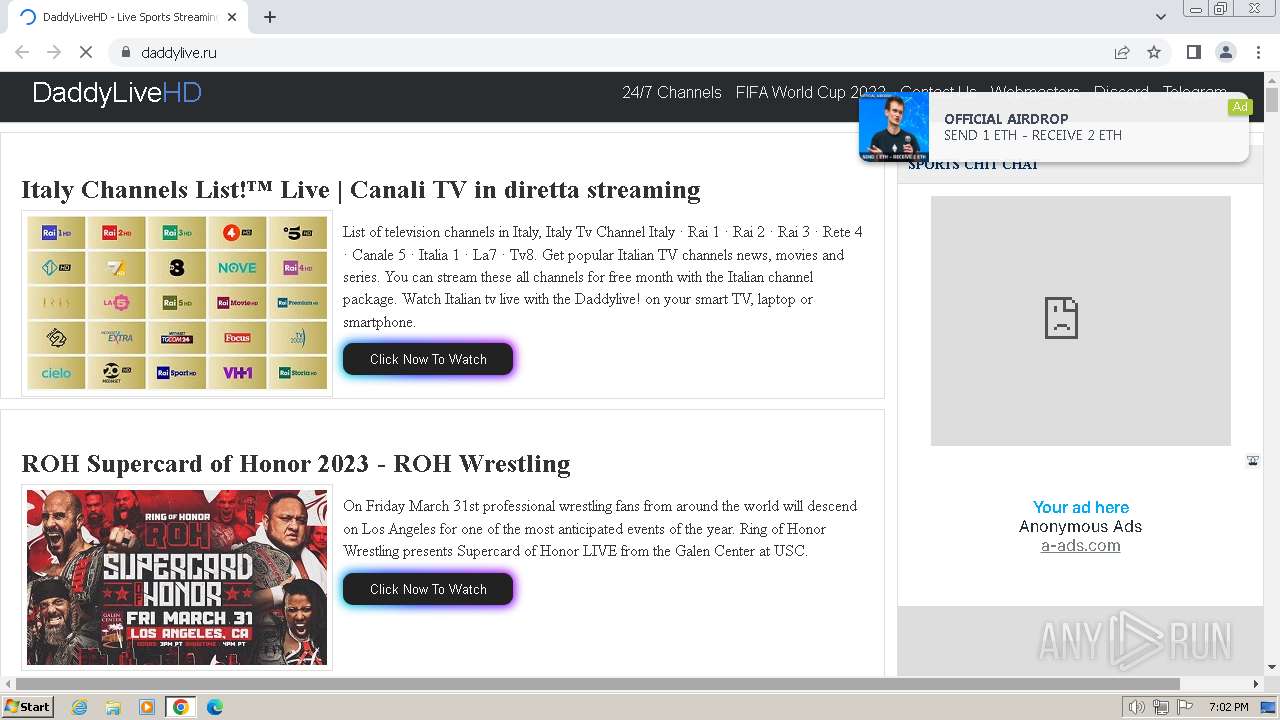The height and width of the screenshot is (720, 1280).
Task: Select the Canale 5 HD channel logo
Action: pos(297,233)
